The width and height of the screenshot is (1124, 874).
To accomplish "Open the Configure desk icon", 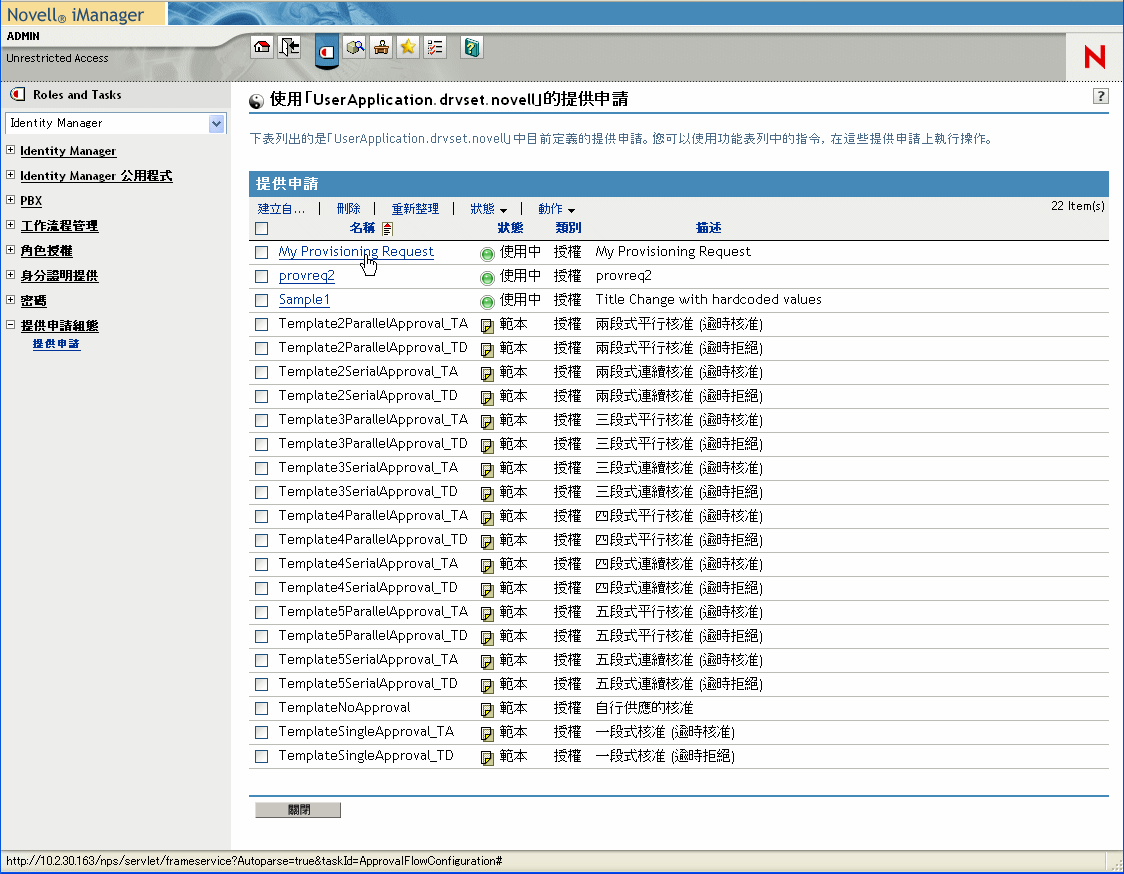I will 381,47.
